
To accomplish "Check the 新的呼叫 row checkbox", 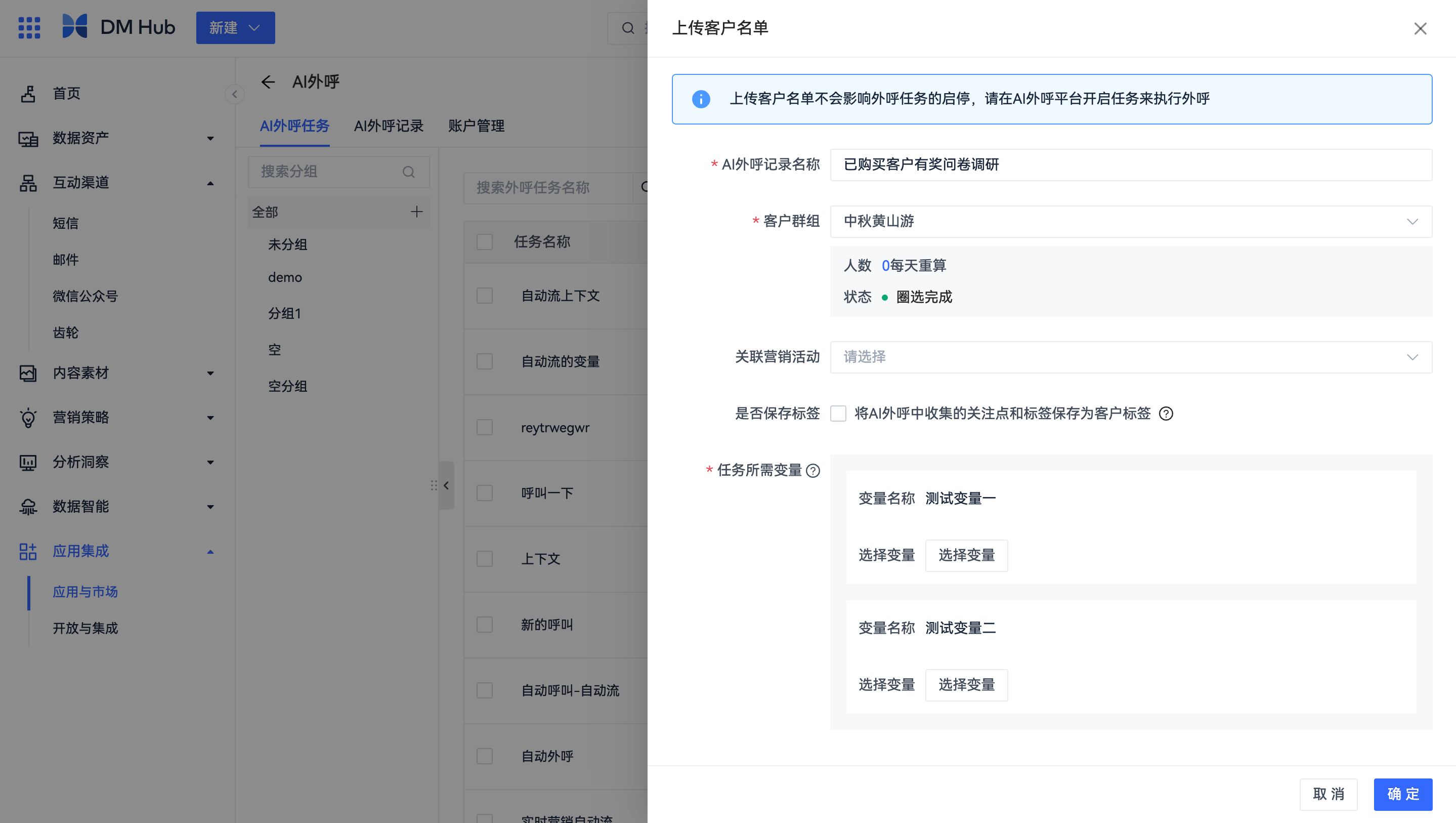I will coord(484,625).
